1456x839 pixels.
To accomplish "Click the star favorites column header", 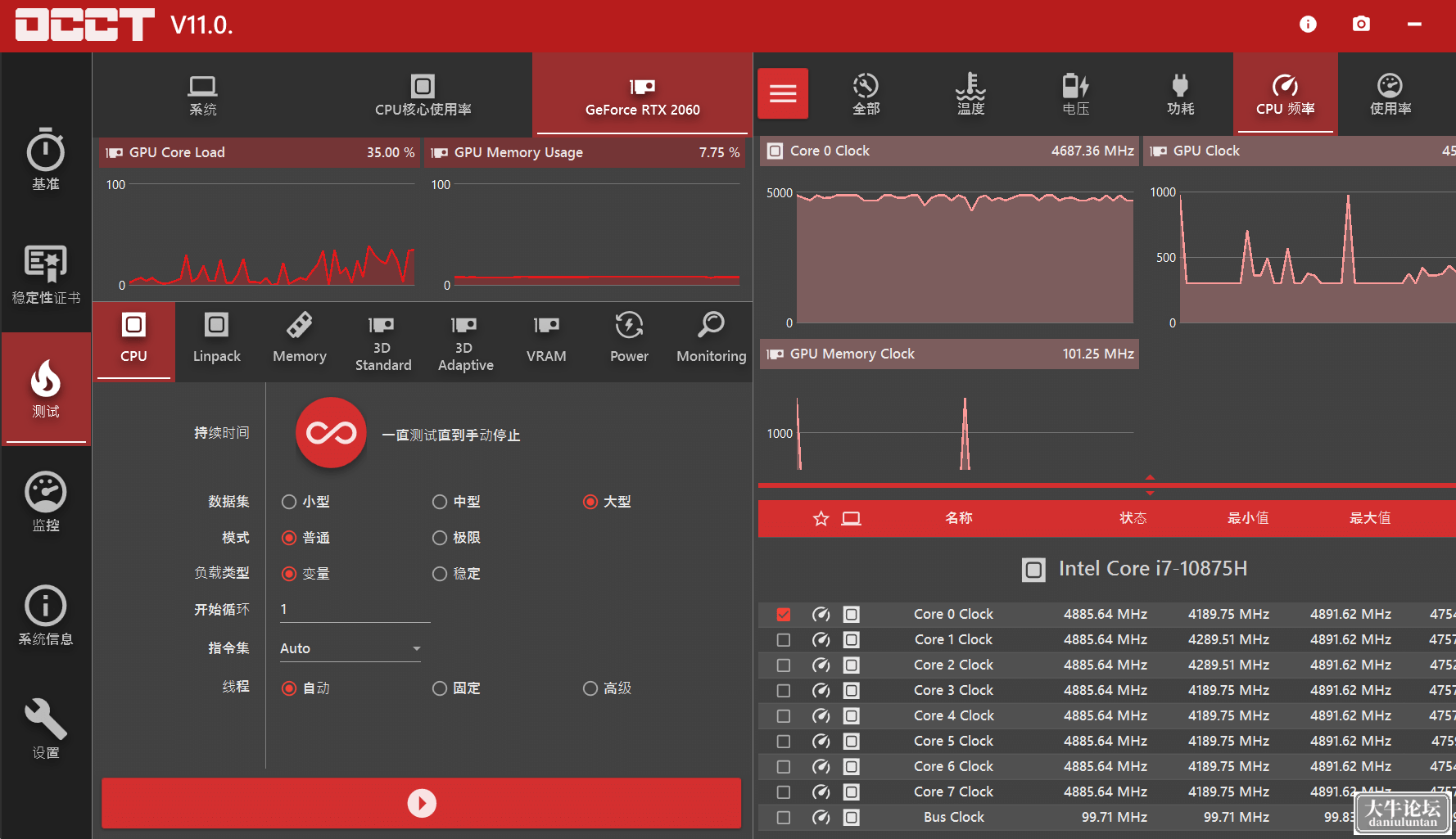I will 821,518.
